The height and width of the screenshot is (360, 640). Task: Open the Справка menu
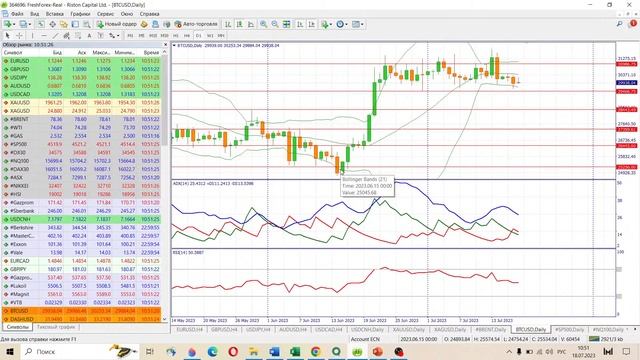click(x=149, y=14)
